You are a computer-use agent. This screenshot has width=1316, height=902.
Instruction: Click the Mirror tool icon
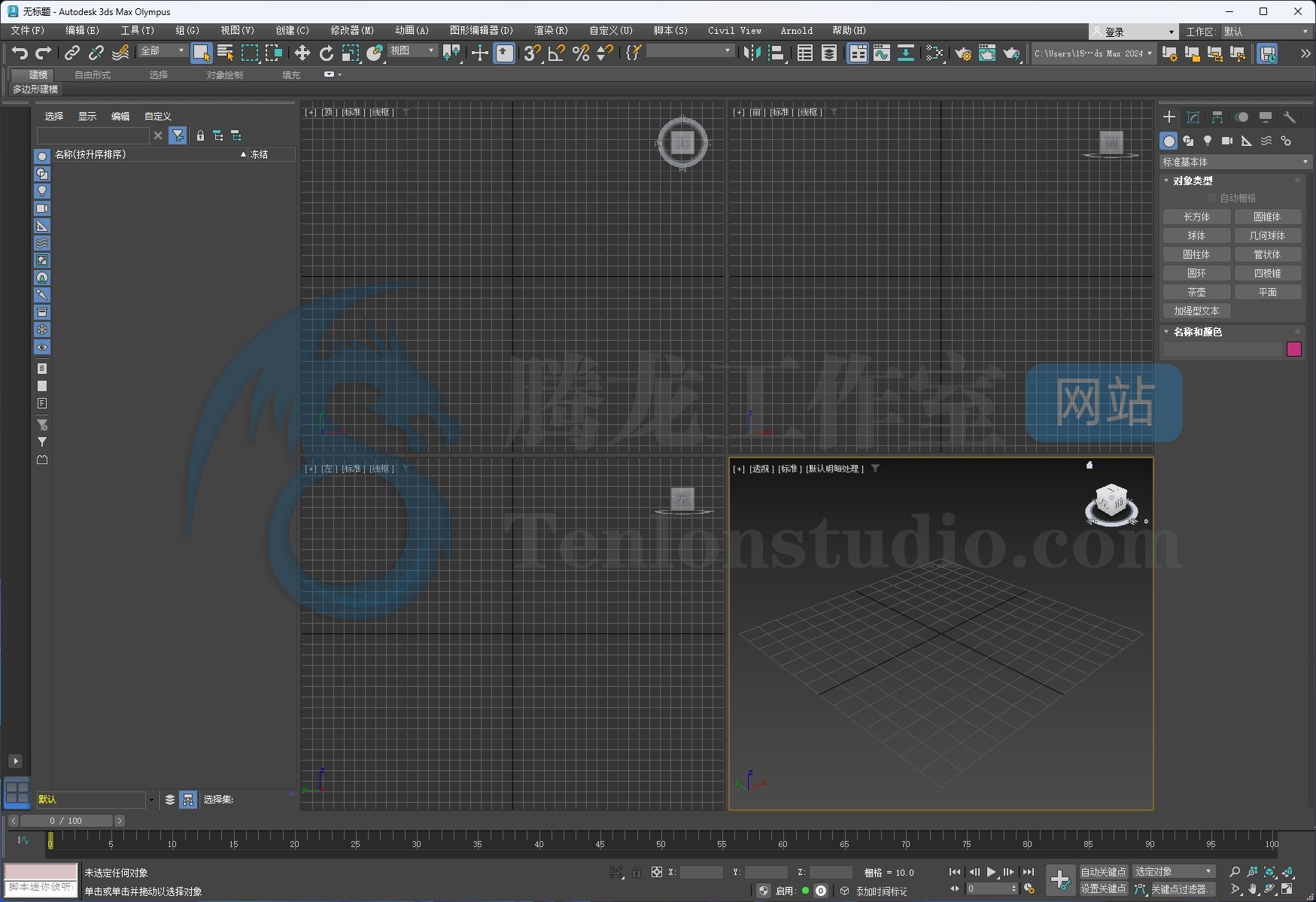(752, 53)
